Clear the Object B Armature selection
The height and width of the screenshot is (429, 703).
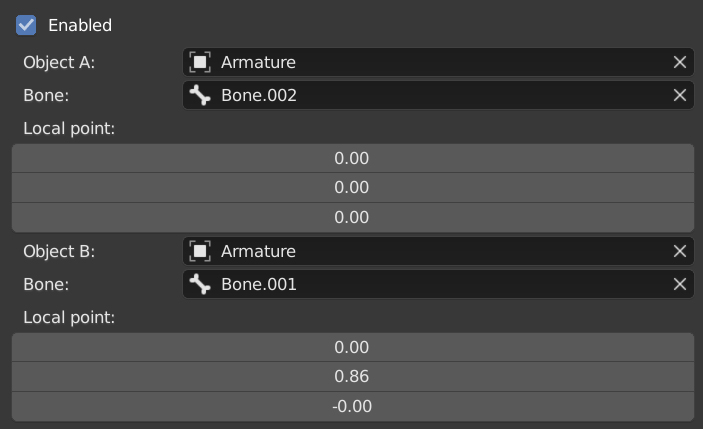[x=680, y=251]
